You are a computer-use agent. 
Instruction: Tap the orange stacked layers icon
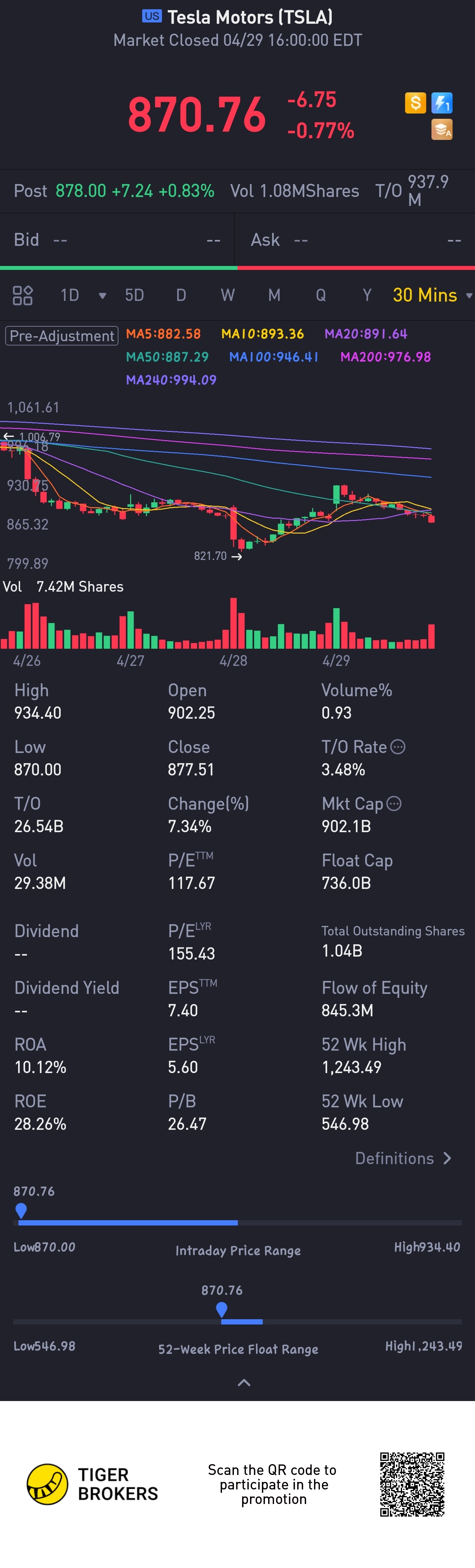[442, 130]
